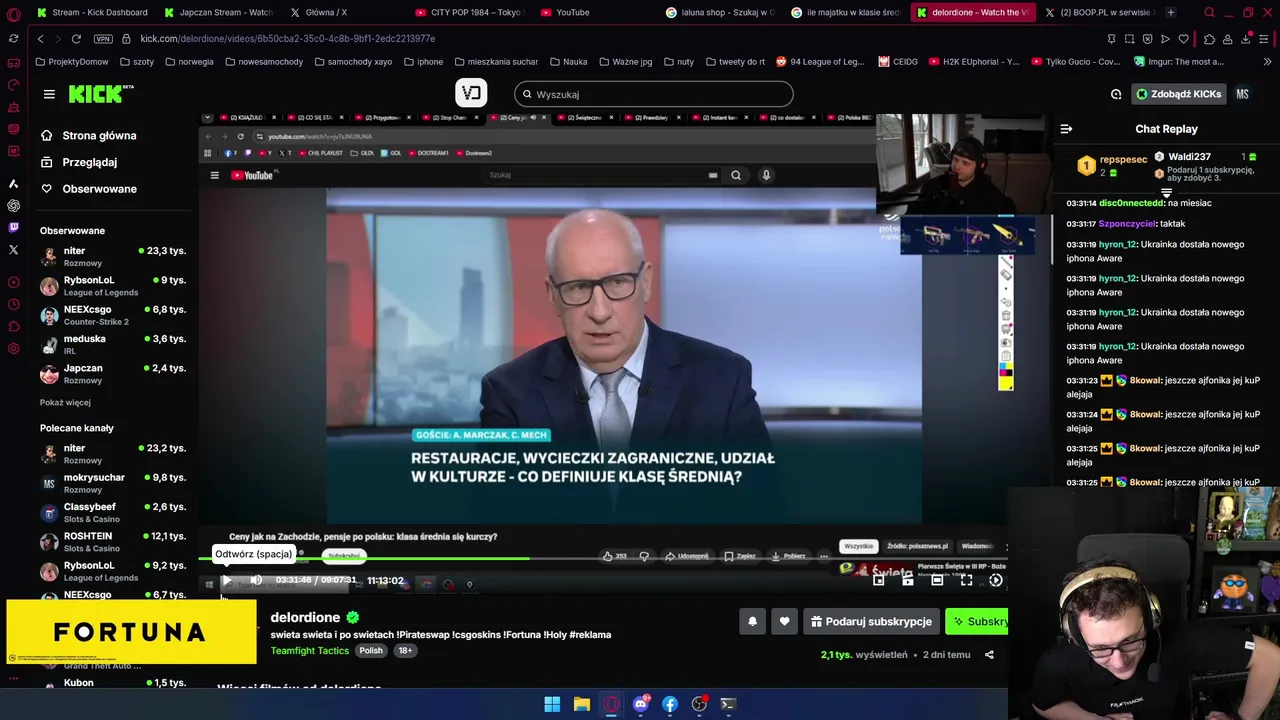Toggle fullscreen on the video player
Image resolution: width=1280 pixels, height=720 pixels.
(x=966, y=580)
